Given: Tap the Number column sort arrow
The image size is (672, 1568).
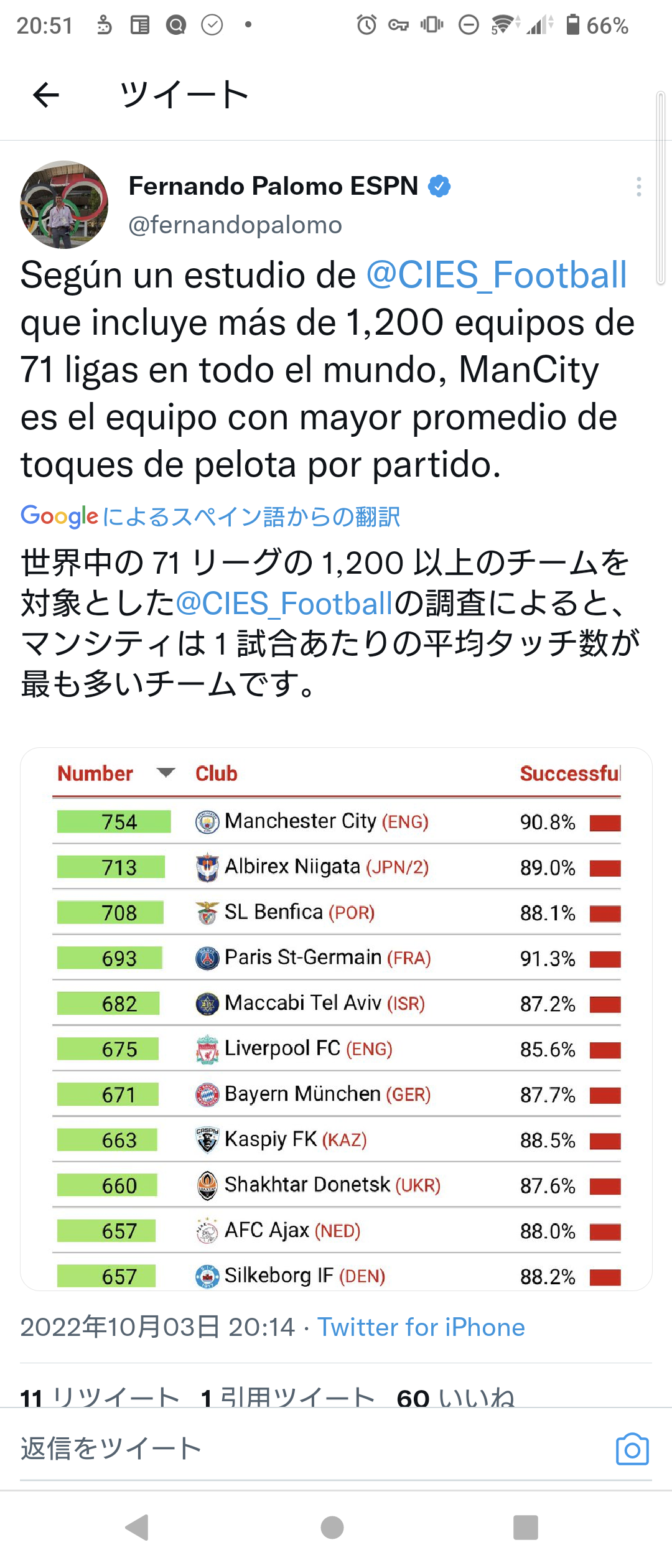Looking at the screenshot, I should coord(166,772).
